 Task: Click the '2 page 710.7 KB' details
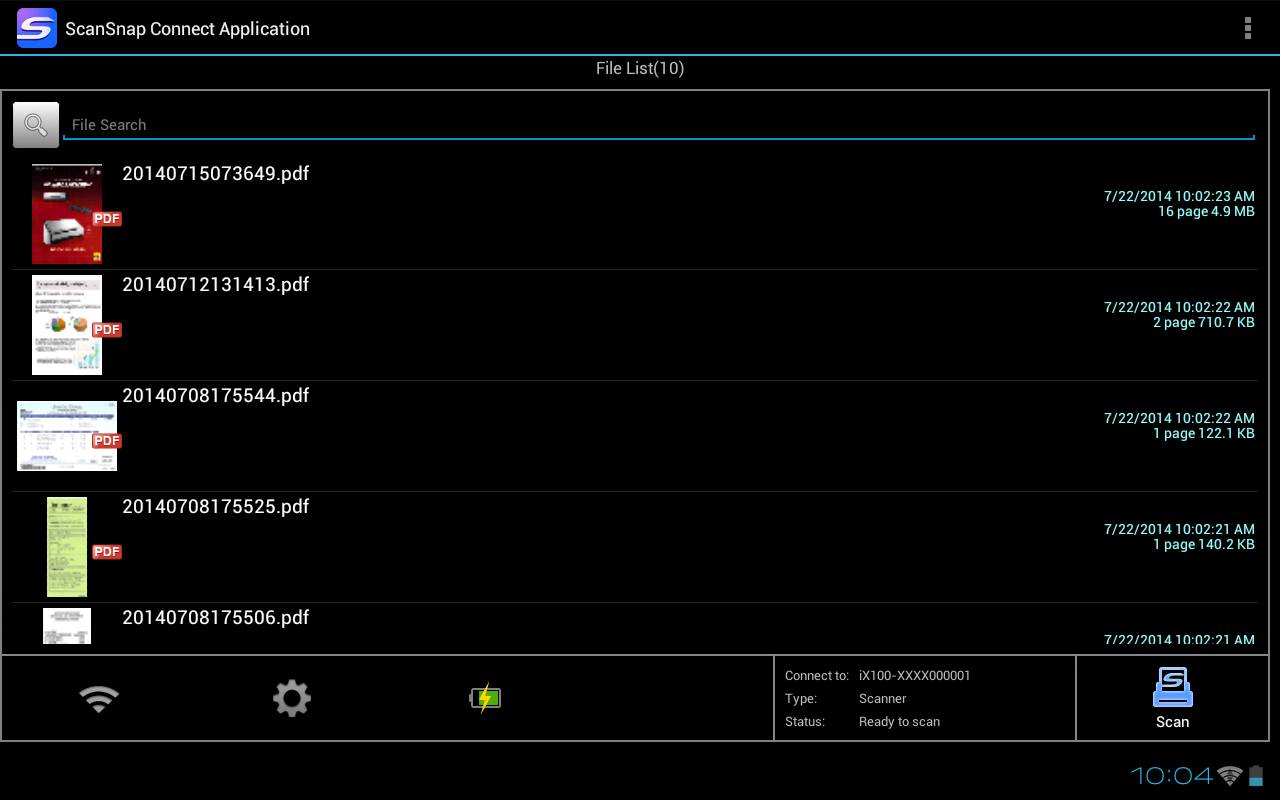[x=1204, y=323]
